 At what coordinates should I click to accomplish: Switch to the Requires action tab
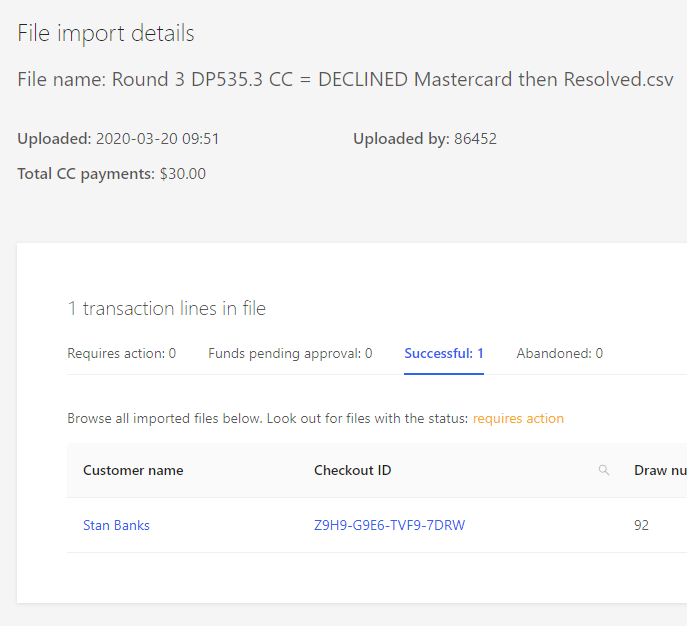pyautogui.click(x=121, y=353)
